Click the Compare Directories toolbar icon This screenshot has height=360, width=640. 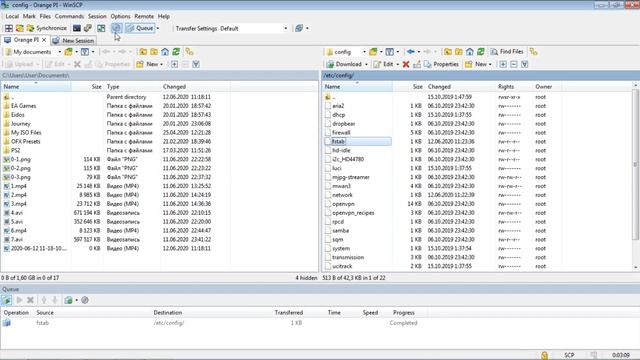[x=19, y=28]
